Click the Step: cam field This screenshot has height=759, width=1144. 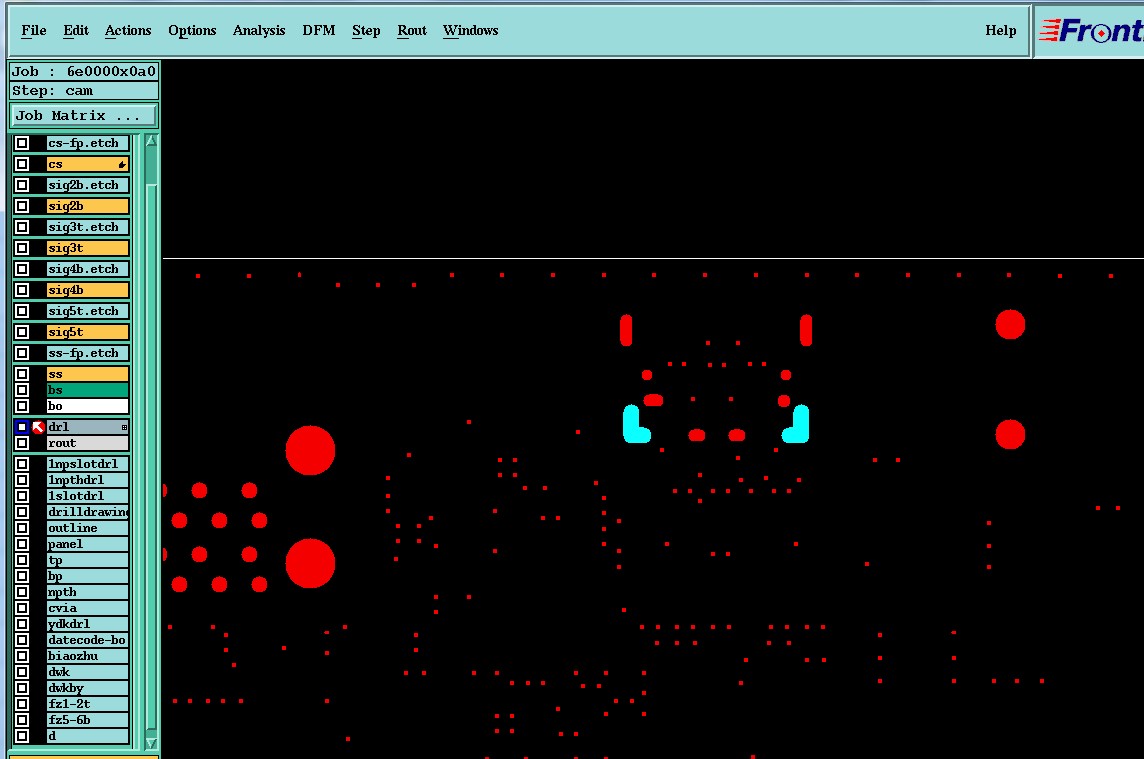click(84, 91)
